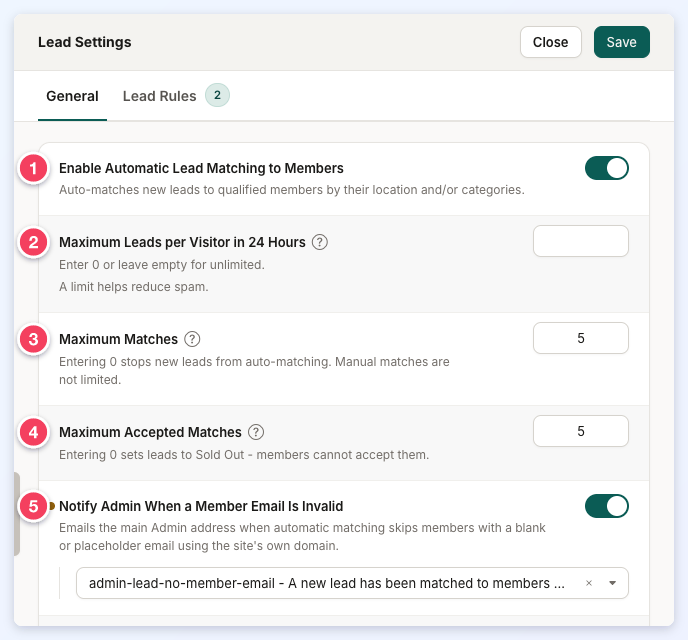Clear the admin-lead-no-member-email selection
This screenshot has height=640, width=688.
pos(589,583)
